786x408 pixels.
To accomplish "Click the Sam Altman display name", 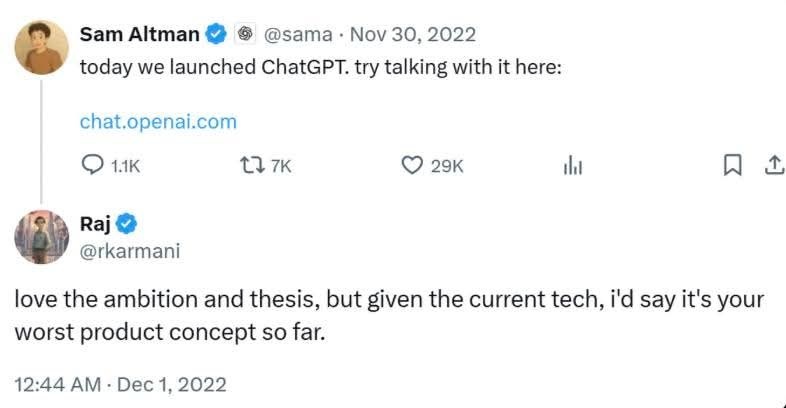I will (x=140, y=35).
